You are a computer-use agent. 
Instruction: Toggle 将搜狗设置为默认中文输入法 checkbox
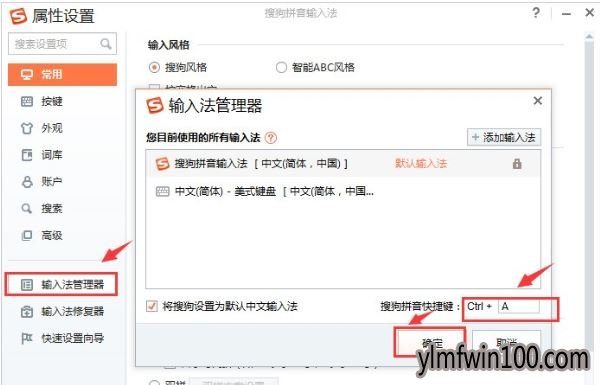click(x=152, y=306)
